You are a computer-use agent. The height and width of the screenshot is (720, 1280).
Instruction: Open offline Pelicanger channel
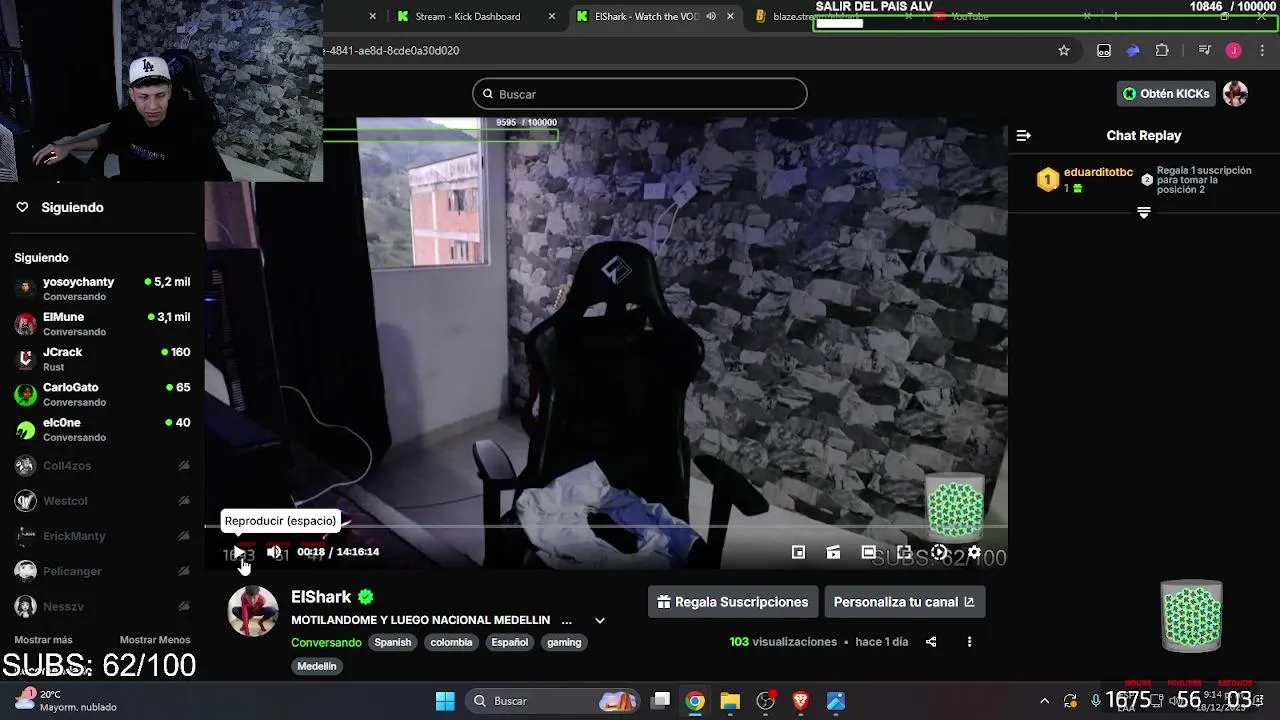(x=102, y=570)
